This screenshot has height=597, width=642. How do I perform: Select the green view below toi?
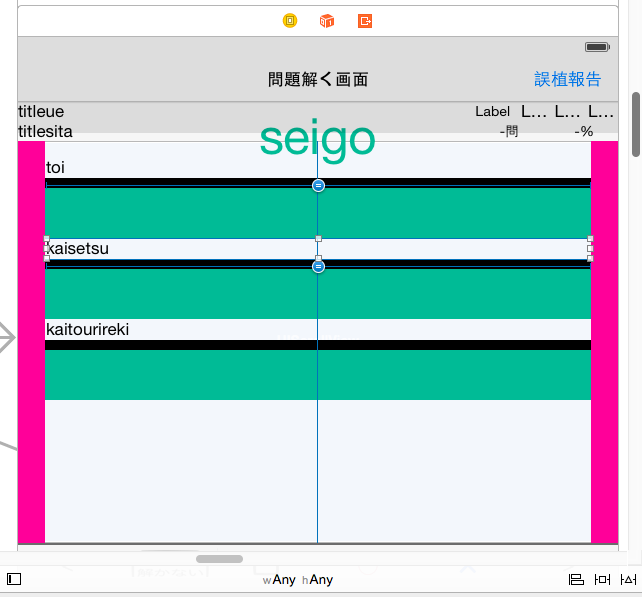coord(318,213)
